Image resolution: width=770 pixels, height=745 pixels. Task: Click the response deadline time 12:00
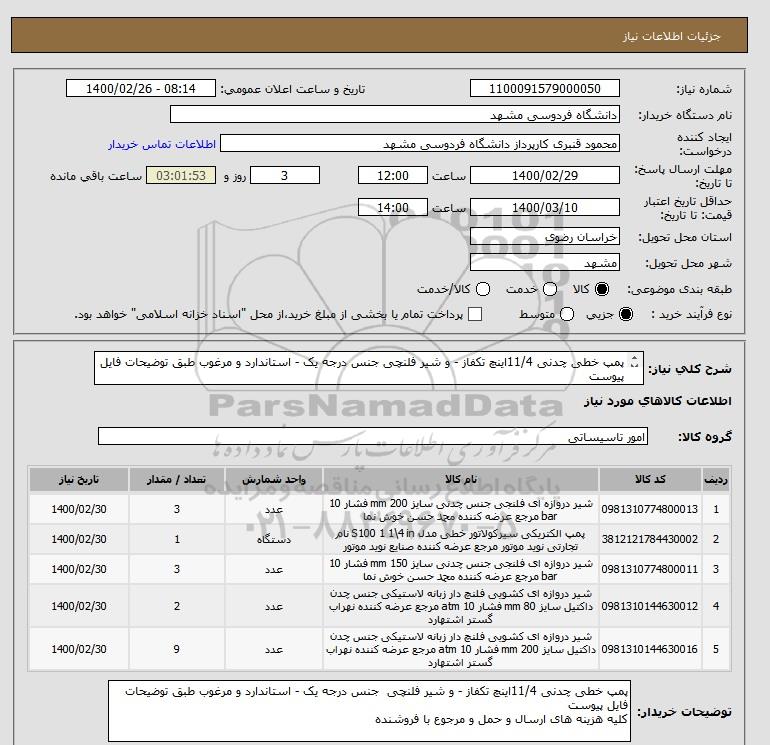(x=393, y=175)
